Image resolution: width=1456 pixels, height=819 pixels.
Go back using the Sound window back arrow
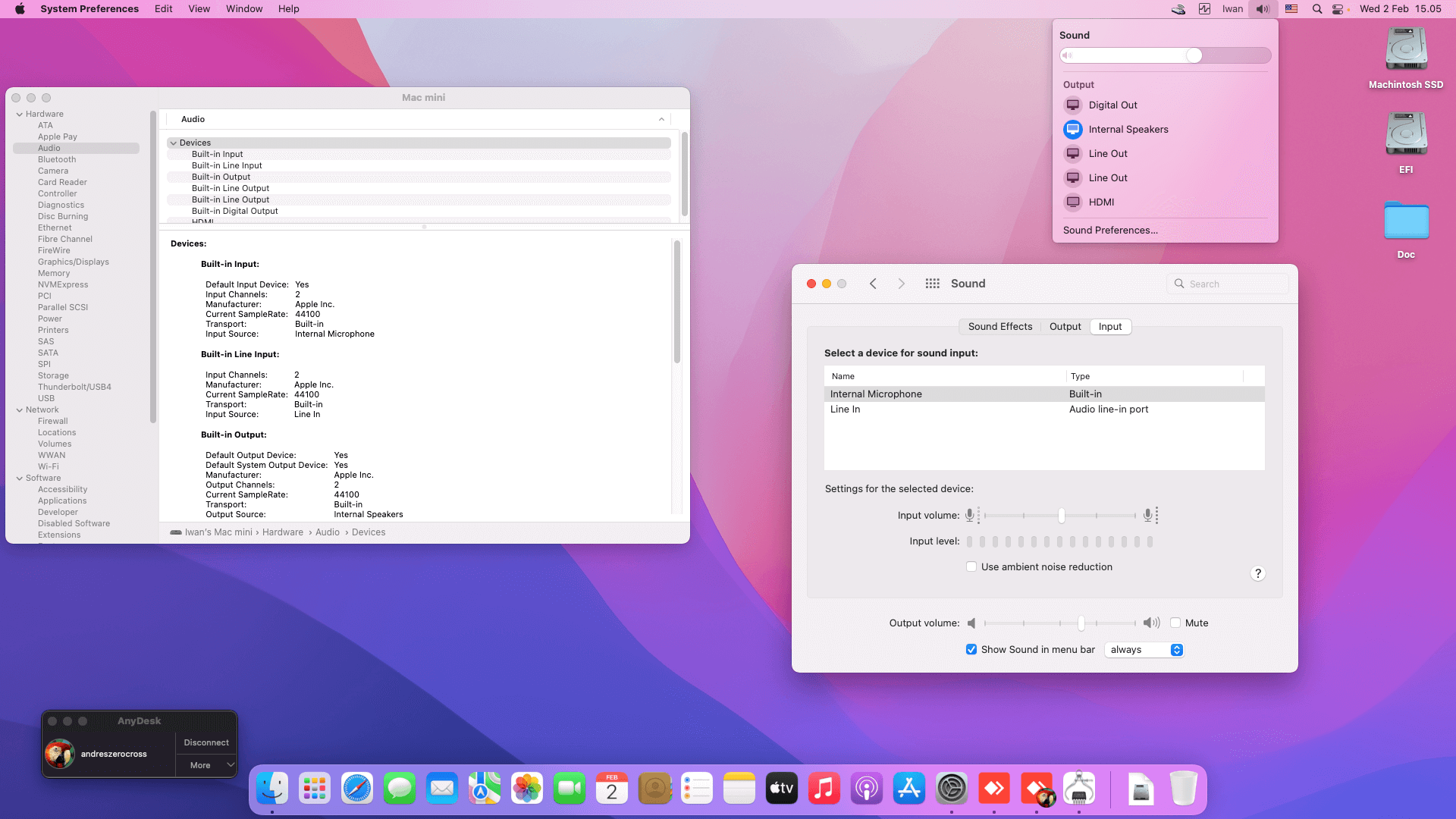click(873, 284)
